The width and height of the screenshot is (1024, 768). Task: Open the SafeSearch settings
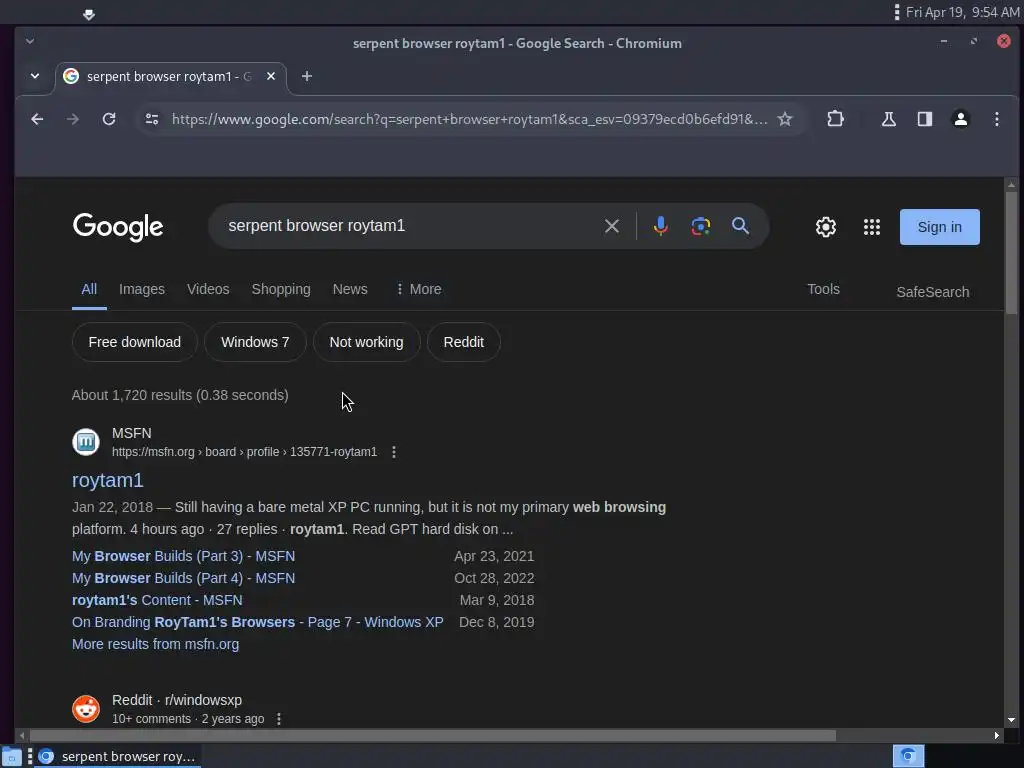coord(933,292)
